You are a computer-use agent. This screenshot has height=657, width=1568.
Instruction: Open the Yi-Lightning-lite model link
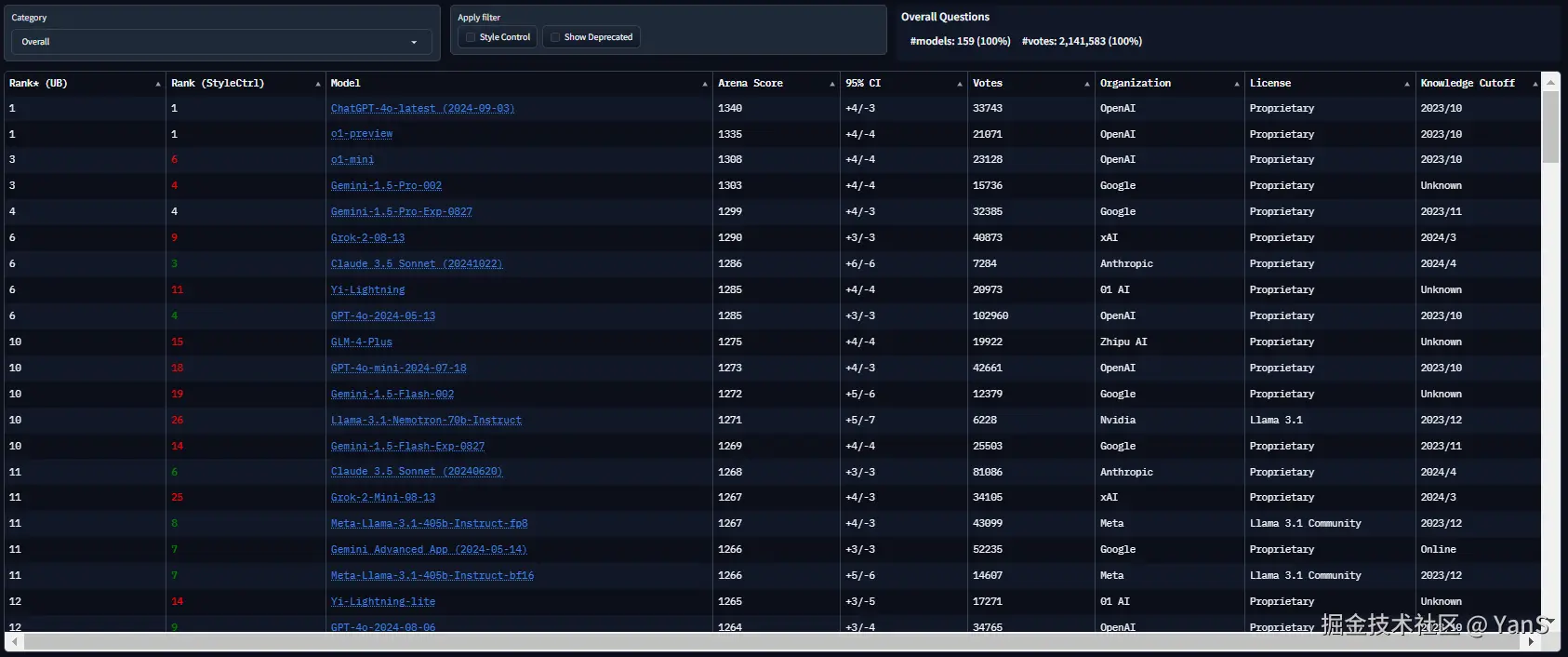(383, 602)
